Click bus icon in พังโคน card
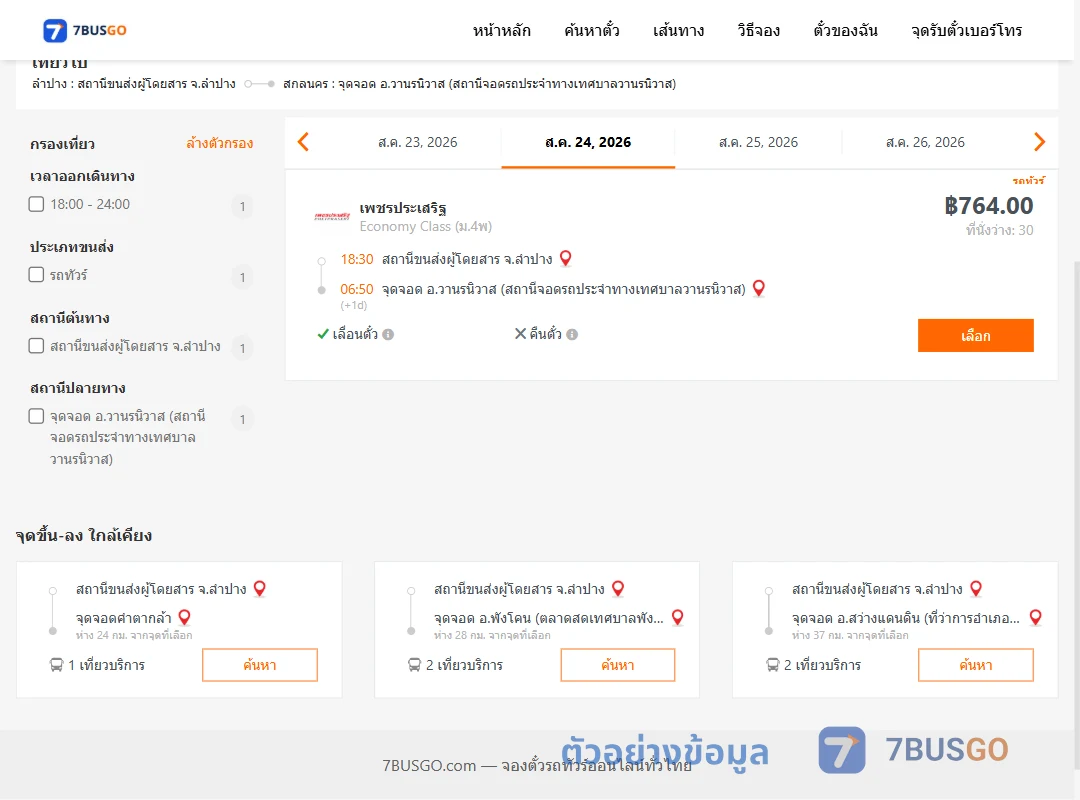This screenshot has height=800, width=1080. pyautogui.click(x=414, y=665)
